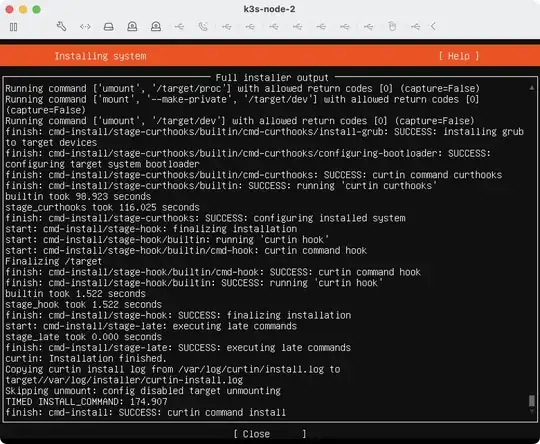The image size is (540, 444).
Task: Click the 'Finalizing /target' log line
Action: pos(53,261)
